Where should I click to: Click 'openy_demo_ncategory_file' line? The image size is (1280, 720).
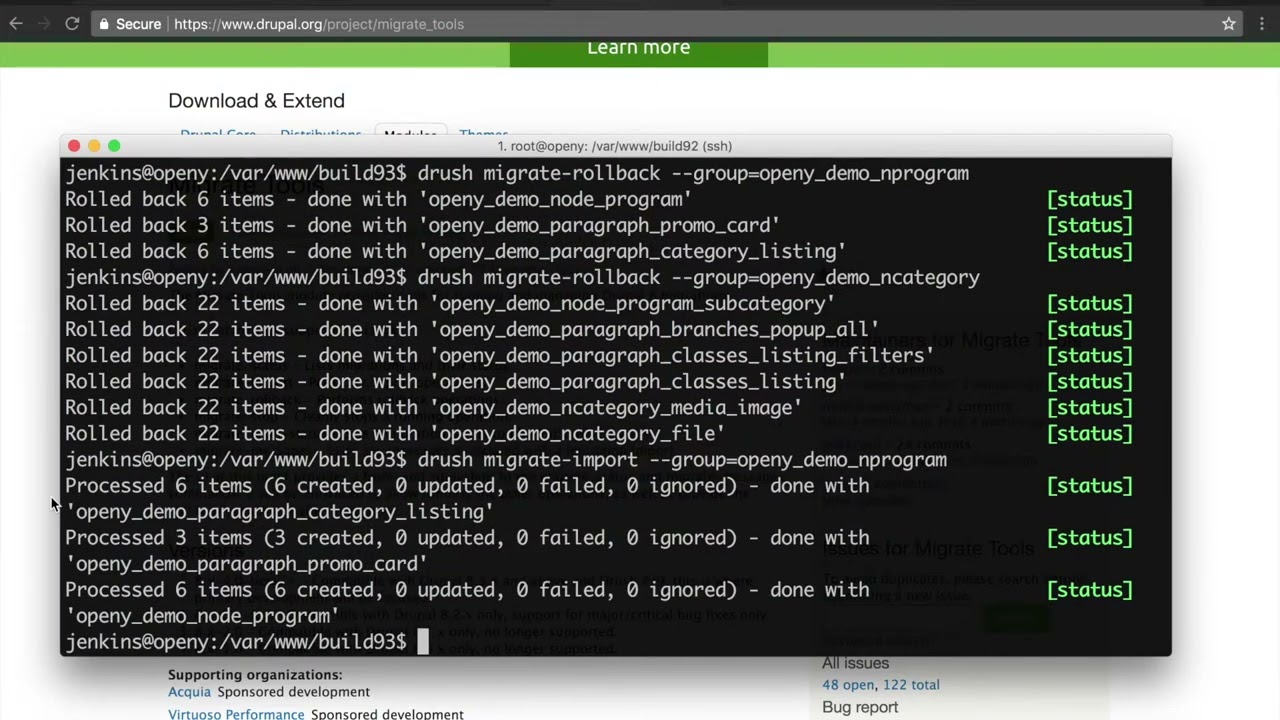tap(395, 433)
